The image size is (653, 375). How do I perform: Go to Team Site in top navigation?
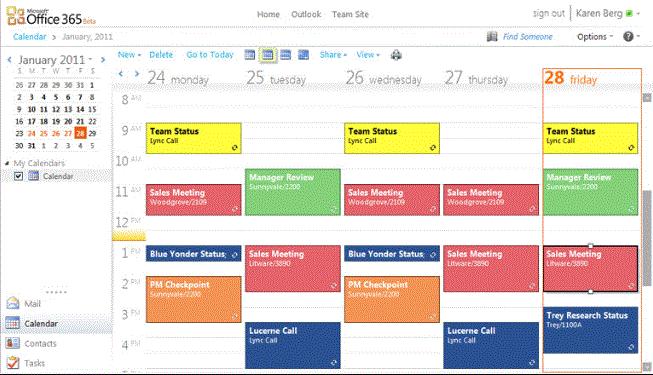click(x=350, y=14)
